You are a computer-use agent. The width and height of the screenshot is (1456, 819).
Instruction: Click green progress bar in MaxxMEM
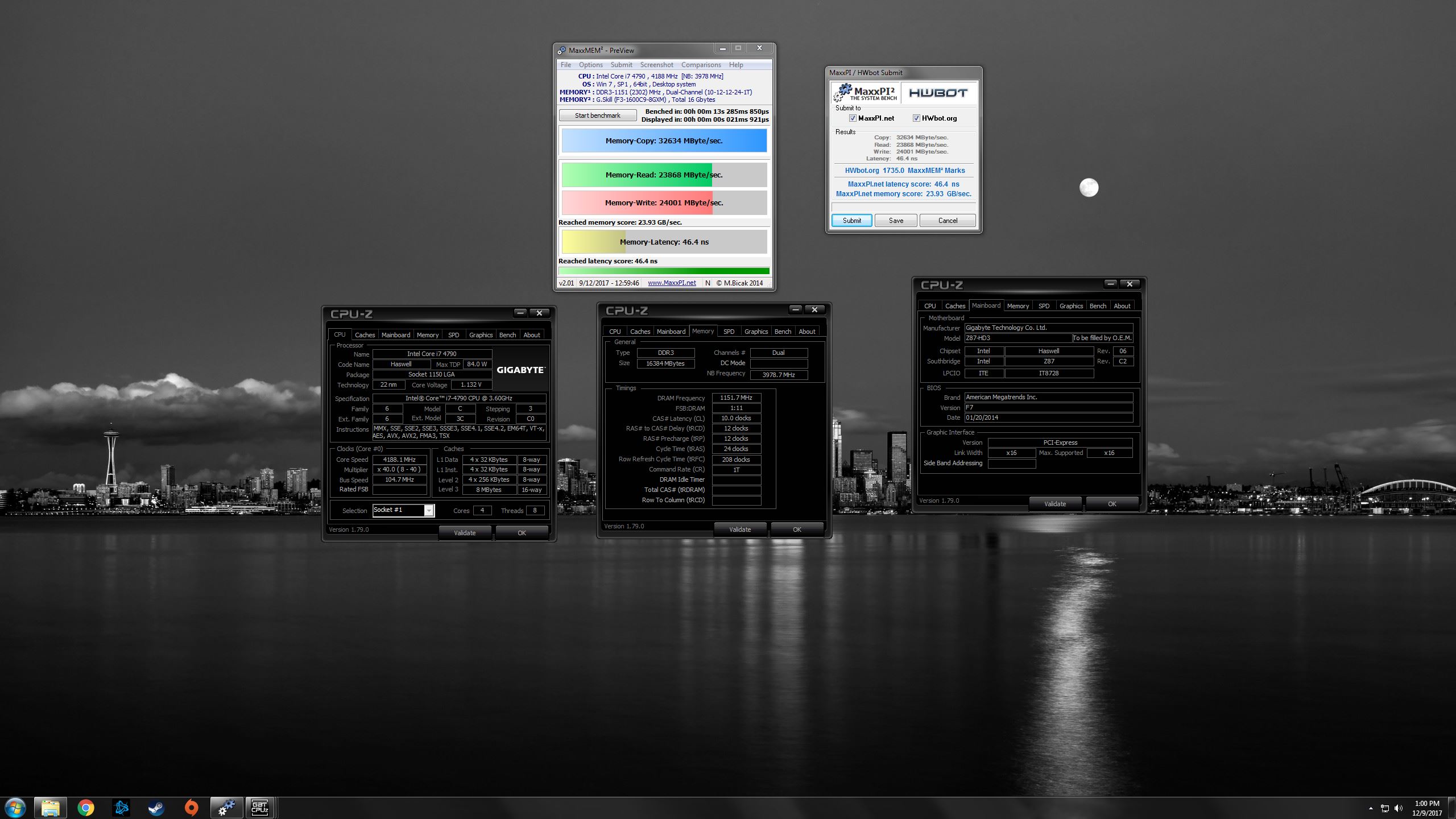coord(664,271)
